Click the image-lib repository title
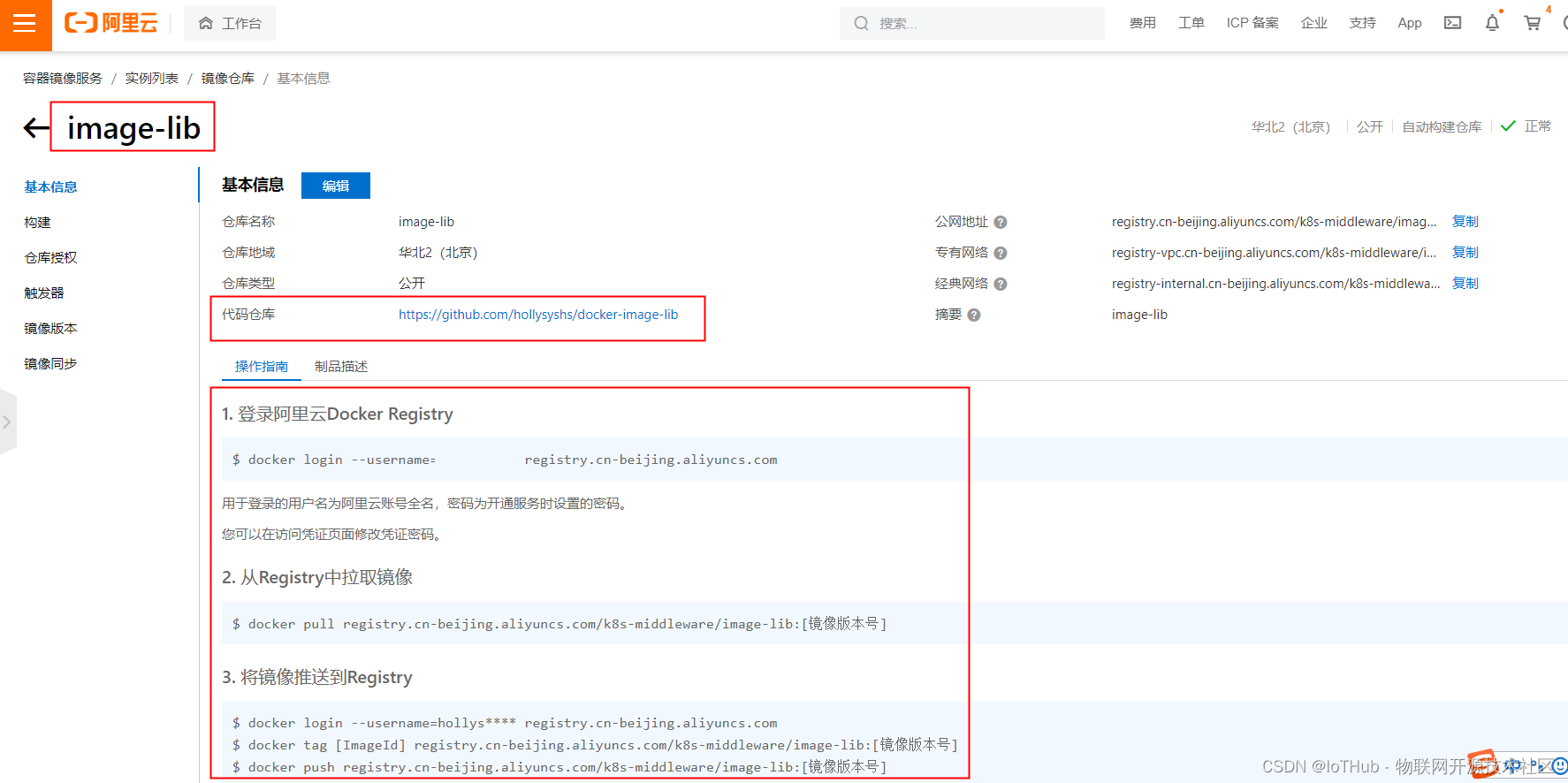The width and height of the screenshot is (1568, 783). [x=133, y=128]
